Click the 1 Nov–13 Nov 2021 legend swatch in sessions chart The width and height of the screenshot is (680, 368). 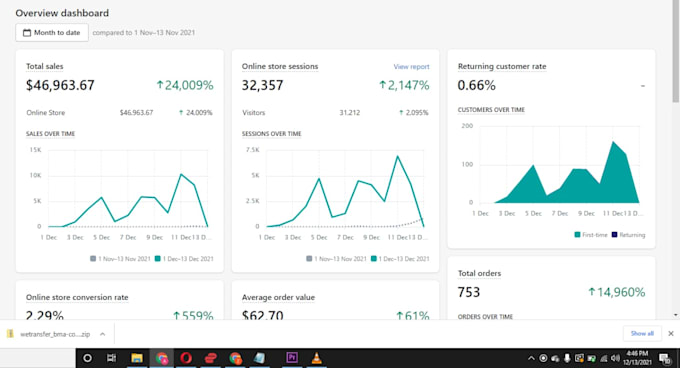point(309,259)
